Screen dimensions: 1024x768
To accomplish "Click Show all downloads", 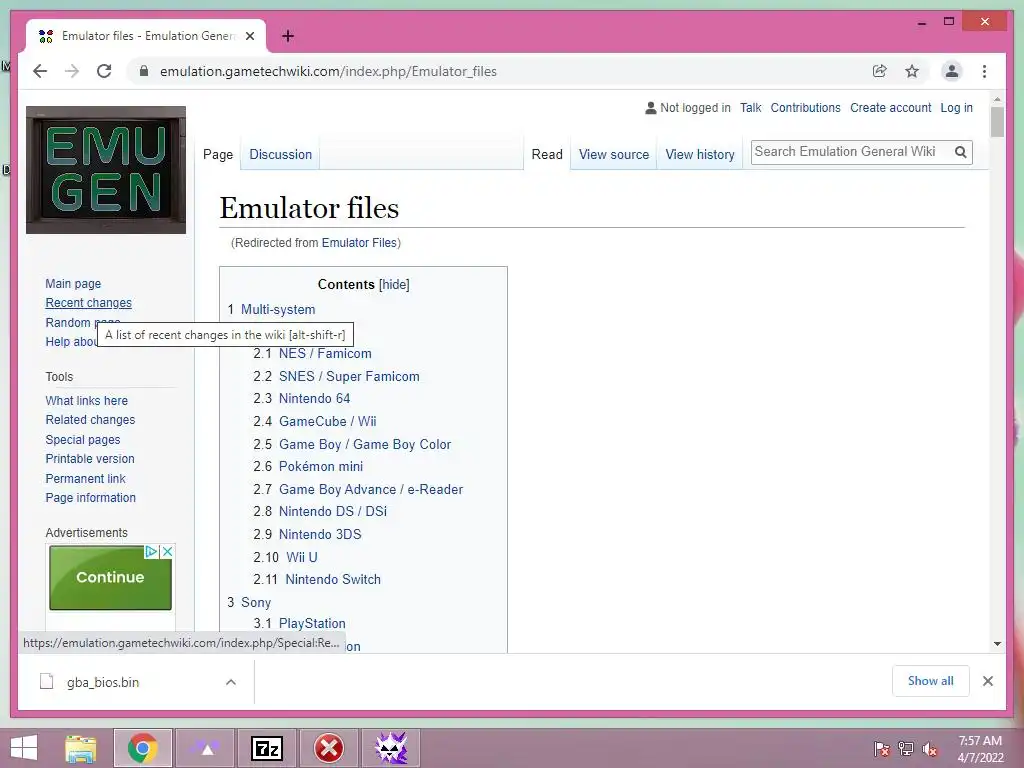I will click(931, 681).
